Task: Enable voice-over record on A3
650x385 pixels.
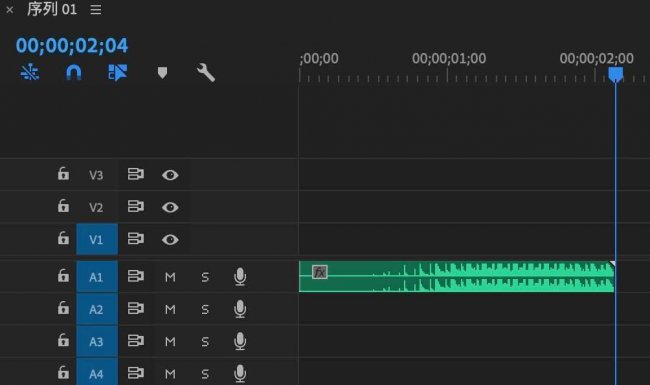Action: (240, 341)
